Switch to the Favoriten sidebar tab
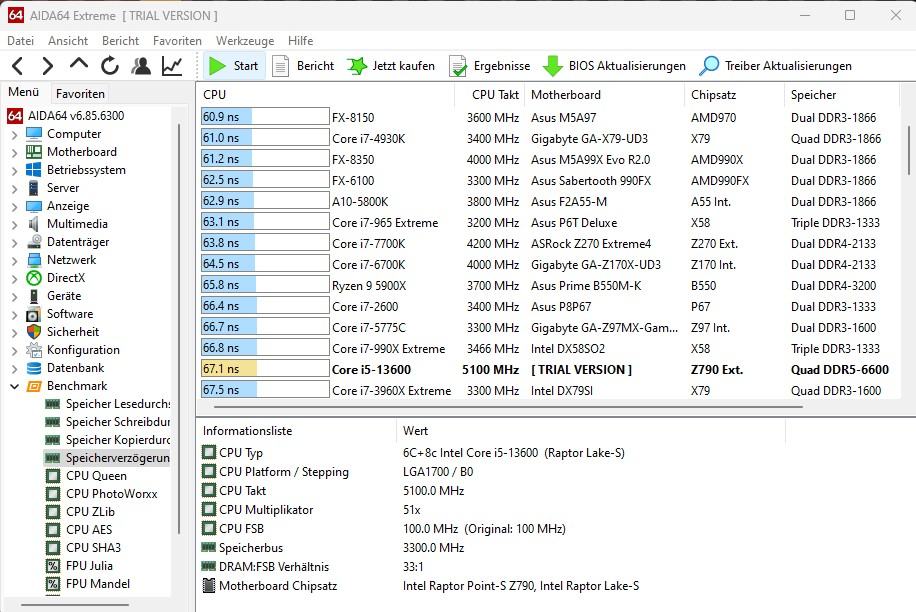This screenshot has height=612, width=916. click(80, 93)
